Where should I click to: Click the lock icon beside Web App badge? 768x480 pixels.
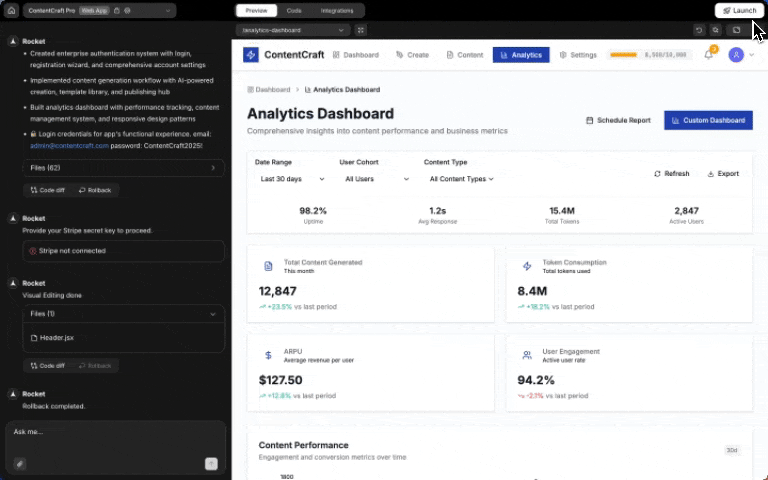pyautogui.click(x=117, y=10)
